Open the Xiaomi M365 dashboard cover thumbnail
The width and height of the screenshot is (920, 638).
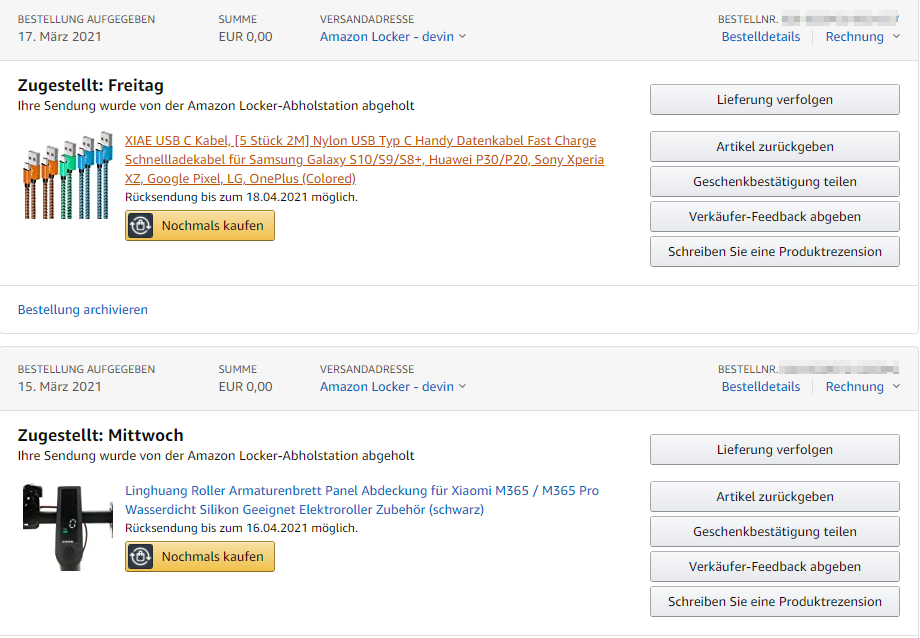point(67,526)
